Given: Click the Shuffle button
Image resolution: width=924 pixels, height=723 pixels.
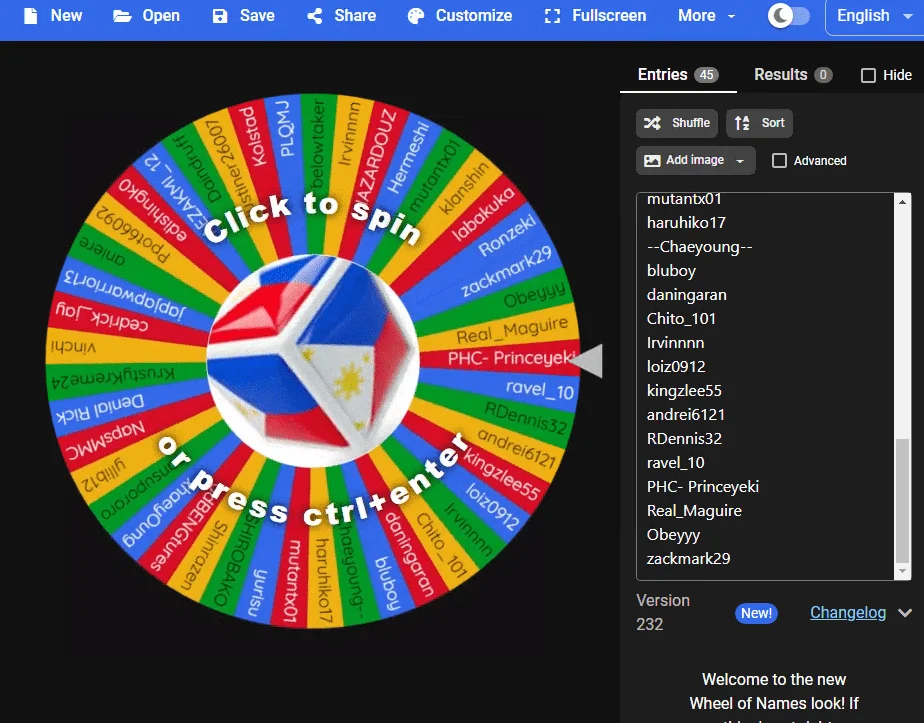Looking at the screenshot, I should (x=676, y=123).
